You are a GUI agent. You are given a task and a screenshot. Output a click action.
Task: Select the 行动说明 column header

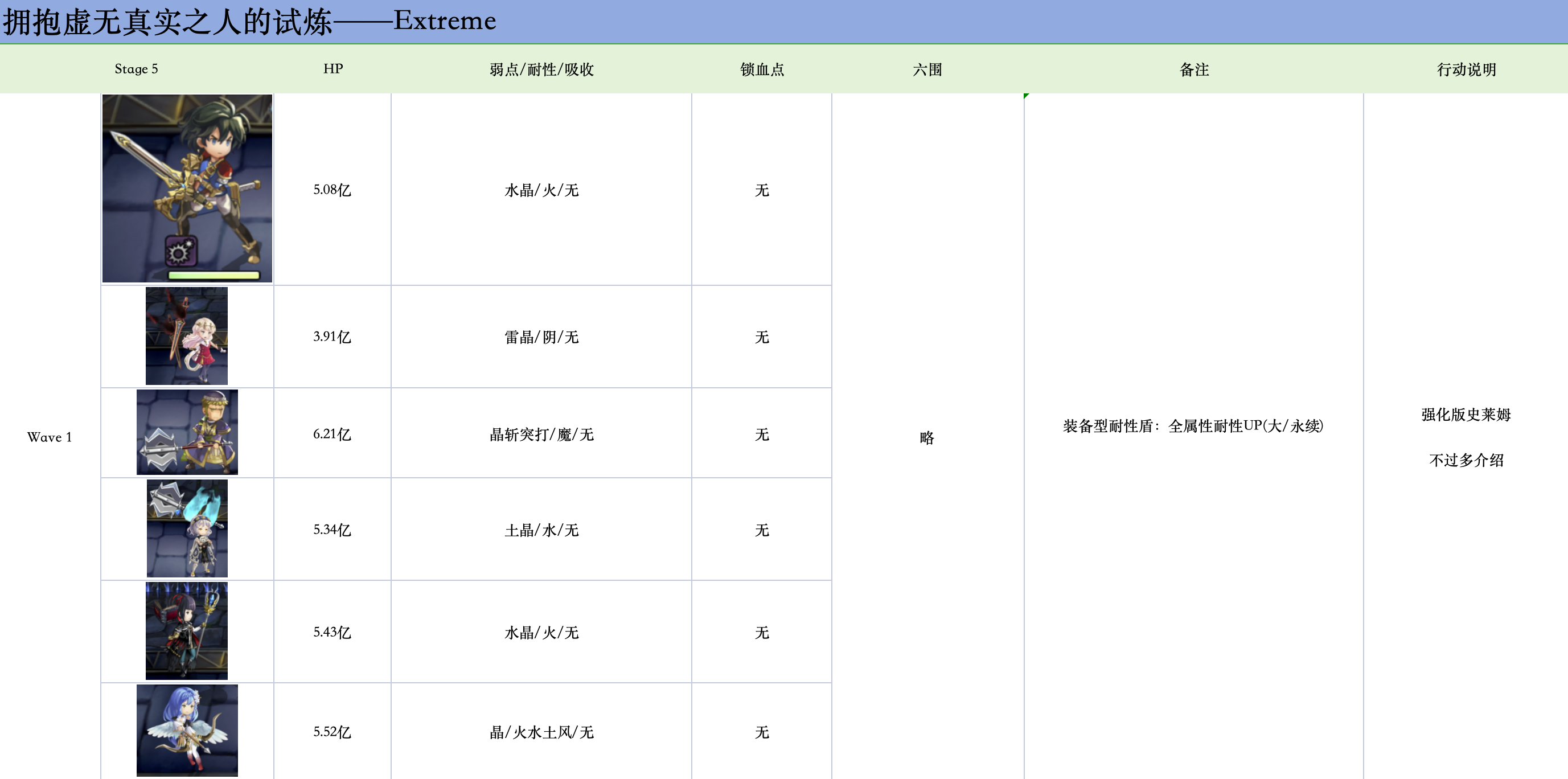tap(1466, 69)
